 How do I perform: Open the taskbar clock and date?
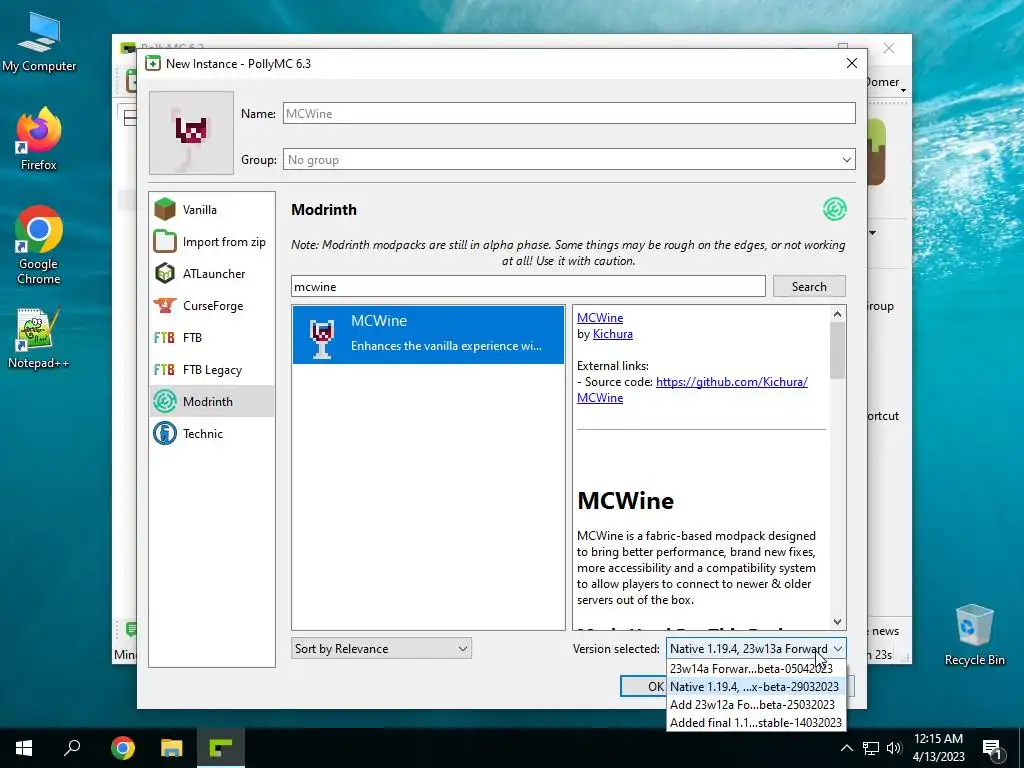point(938,748)
